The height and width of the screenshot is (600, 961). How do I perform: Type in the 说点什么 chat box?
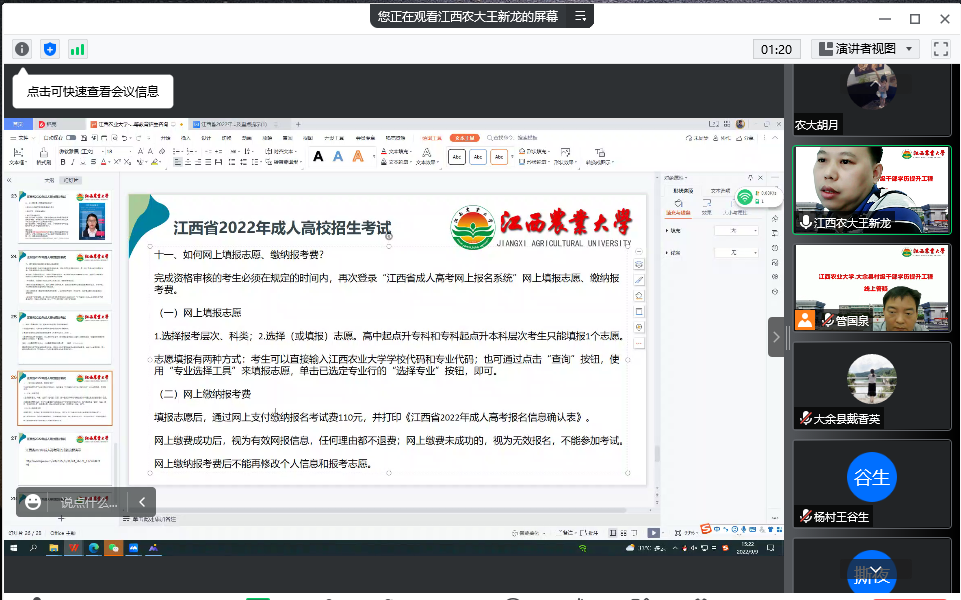pyautogui.click(x=90, y=502)
